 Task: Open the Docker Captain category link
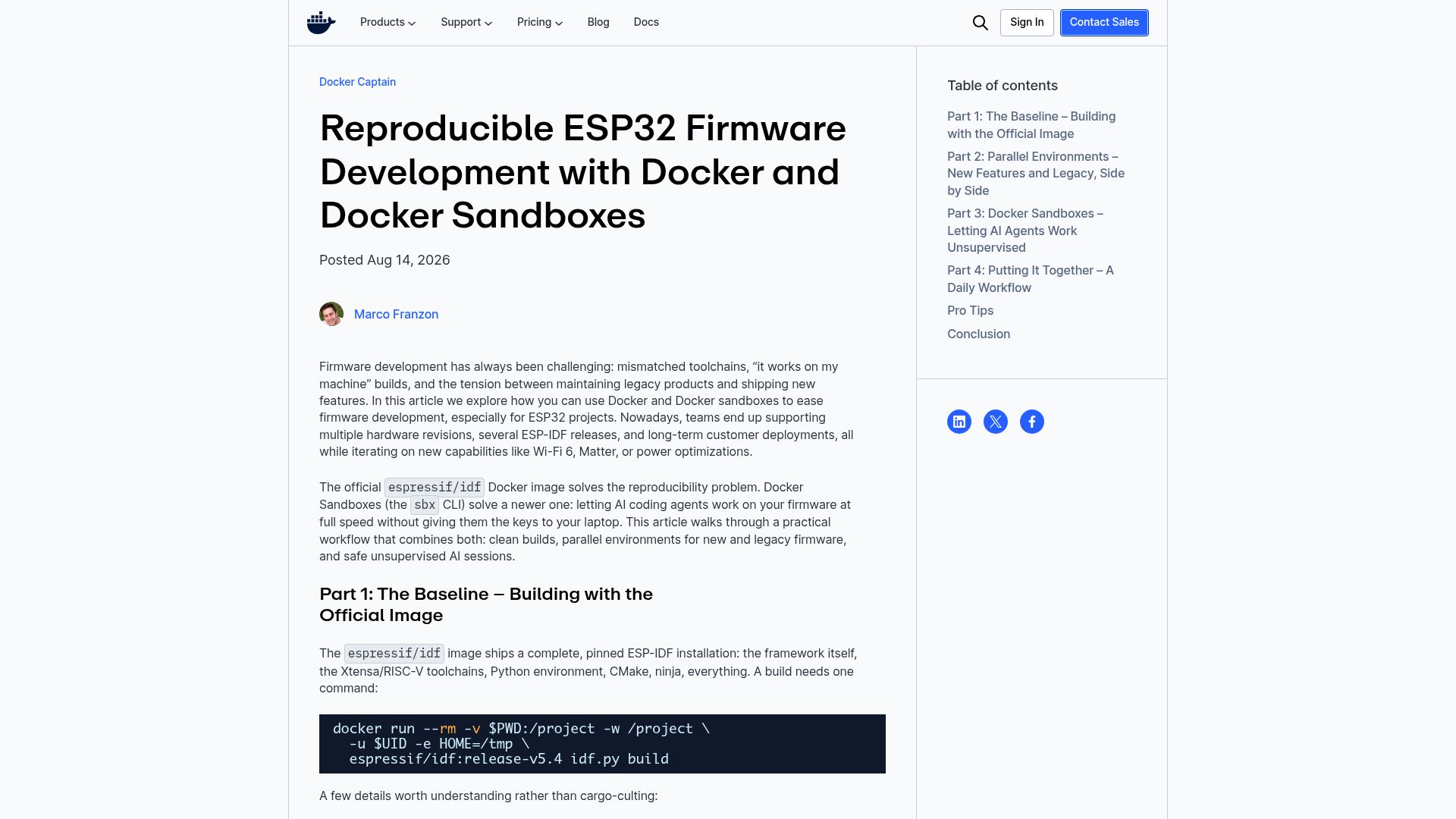(x=357, y=82)
